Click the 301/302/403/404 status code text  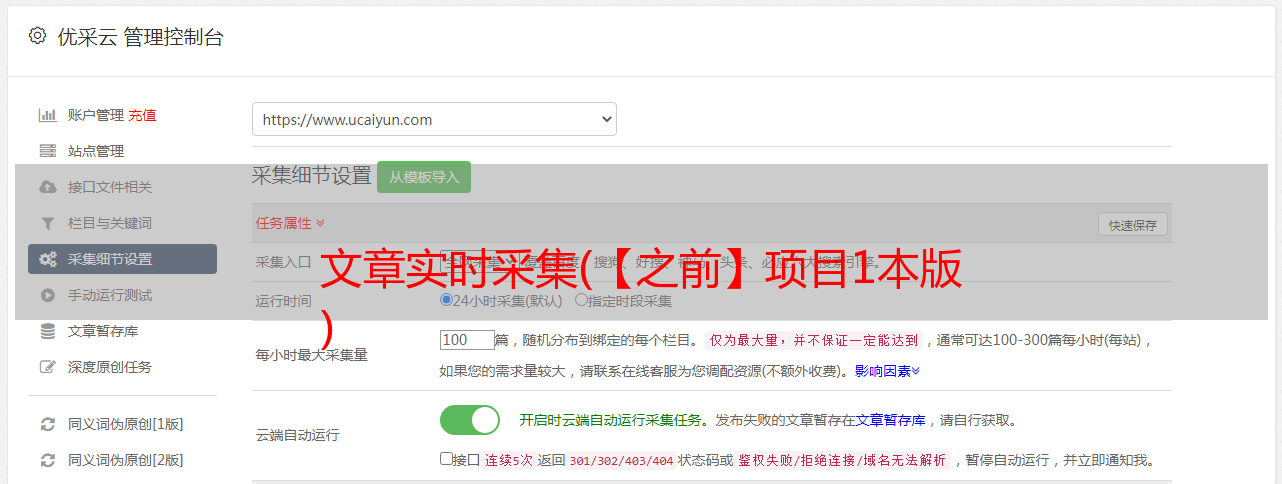pos(620,460)
